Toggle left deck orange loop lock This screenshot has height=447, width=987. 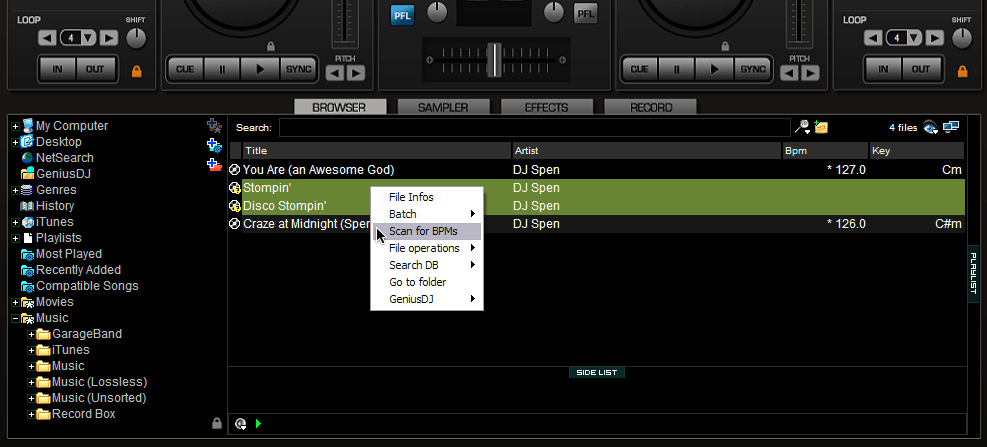click(x=137, y=72)
